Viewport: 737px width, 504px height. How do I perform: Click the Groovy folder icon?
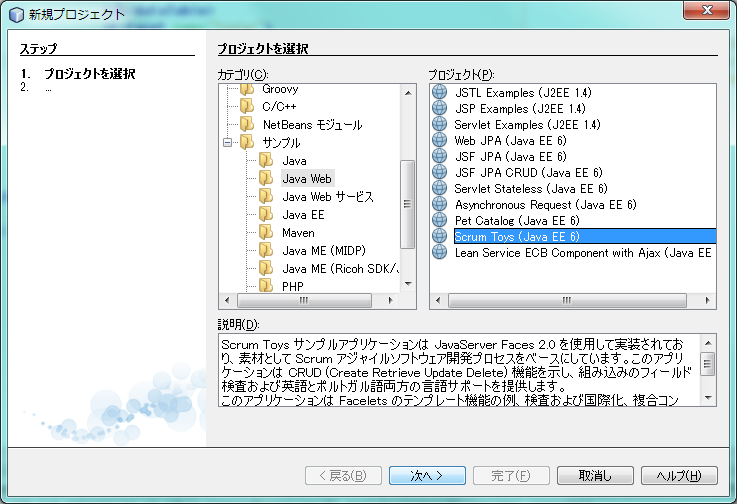pos(247,89)
